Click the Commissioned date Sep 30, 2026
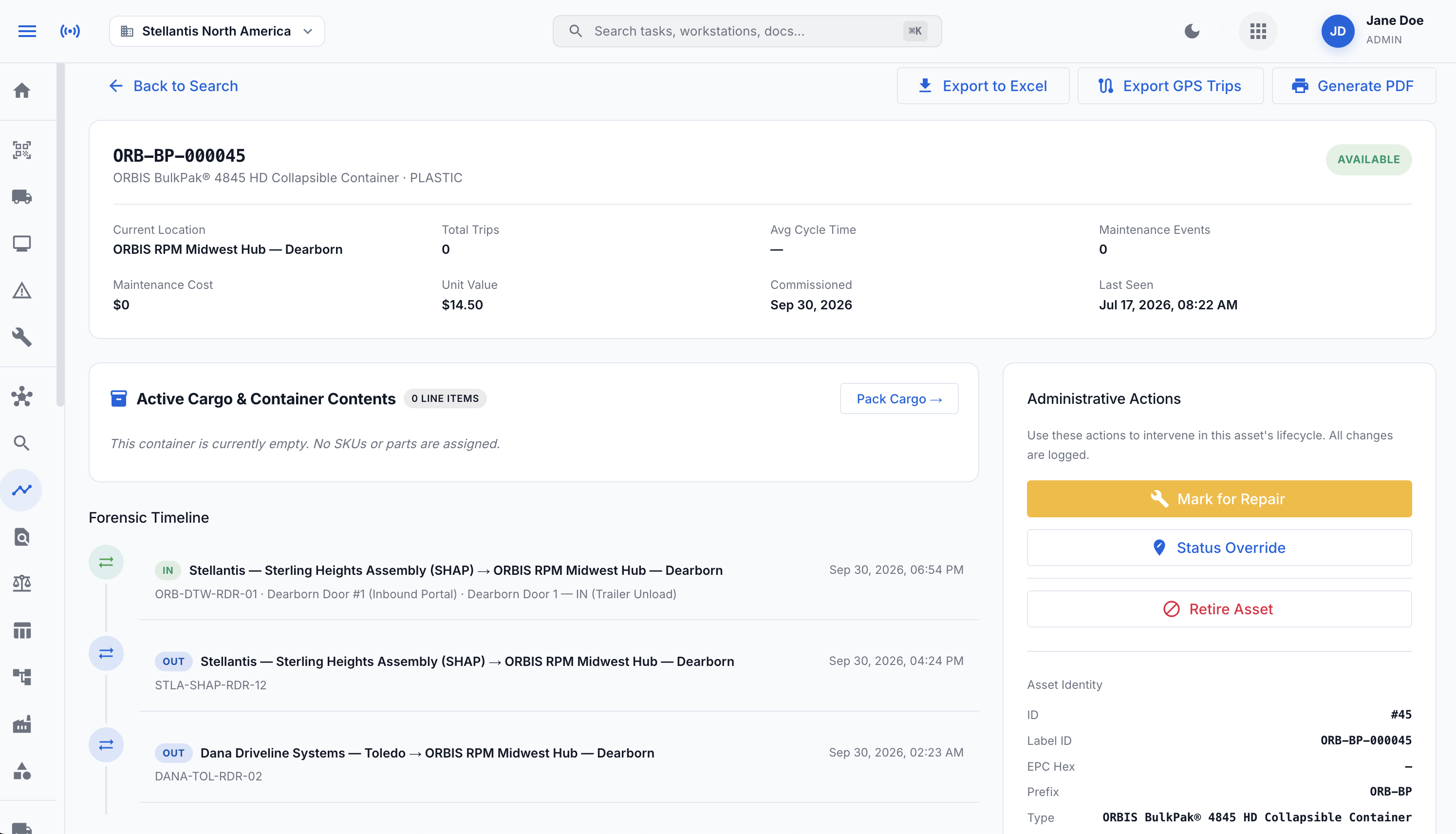This screenshot has width=1456, height=834. tap(811, 305)
